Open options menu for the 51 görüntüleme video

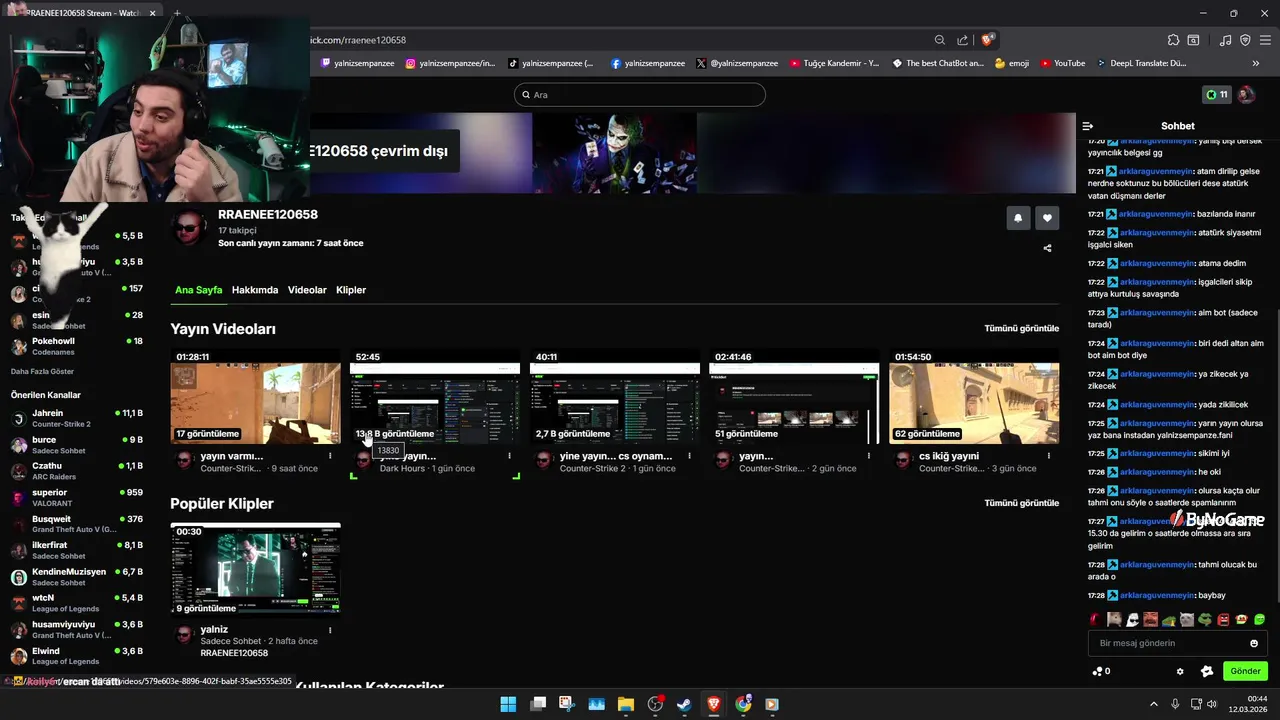pos(868,456)
